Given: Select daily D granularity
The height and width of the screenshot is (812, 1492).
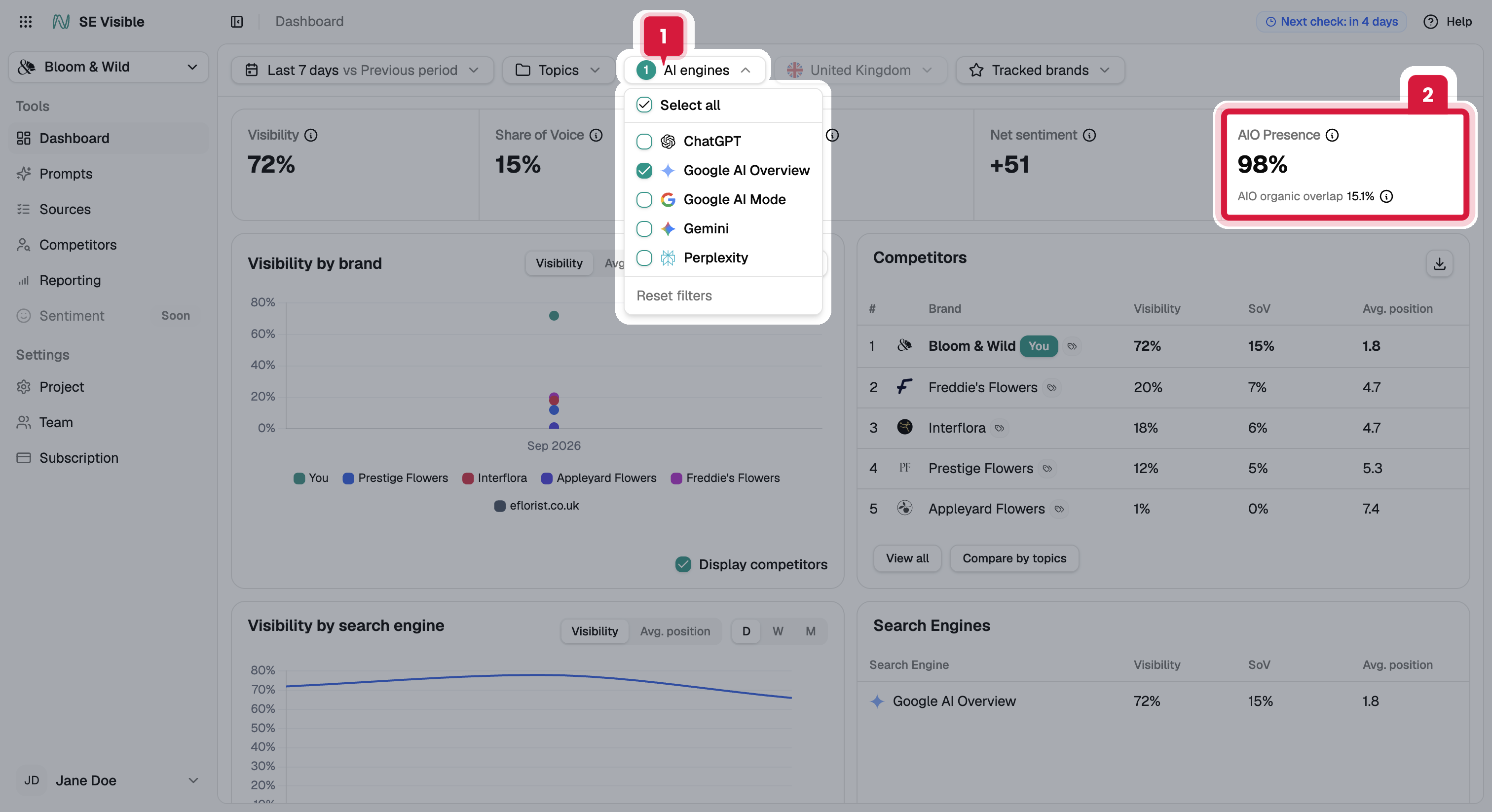Looking at the screenshot, I should tap(746, 631).
